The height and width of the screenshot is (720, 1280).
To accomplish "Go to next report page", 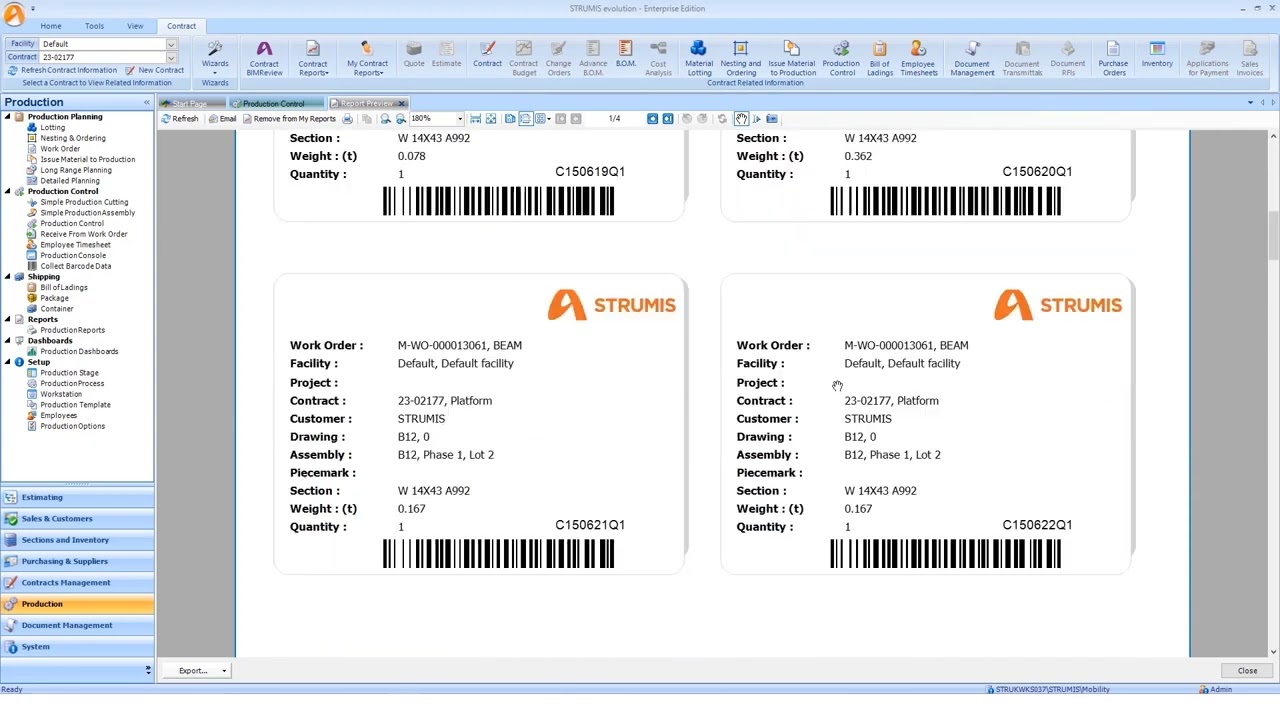I will click(652, 119).
